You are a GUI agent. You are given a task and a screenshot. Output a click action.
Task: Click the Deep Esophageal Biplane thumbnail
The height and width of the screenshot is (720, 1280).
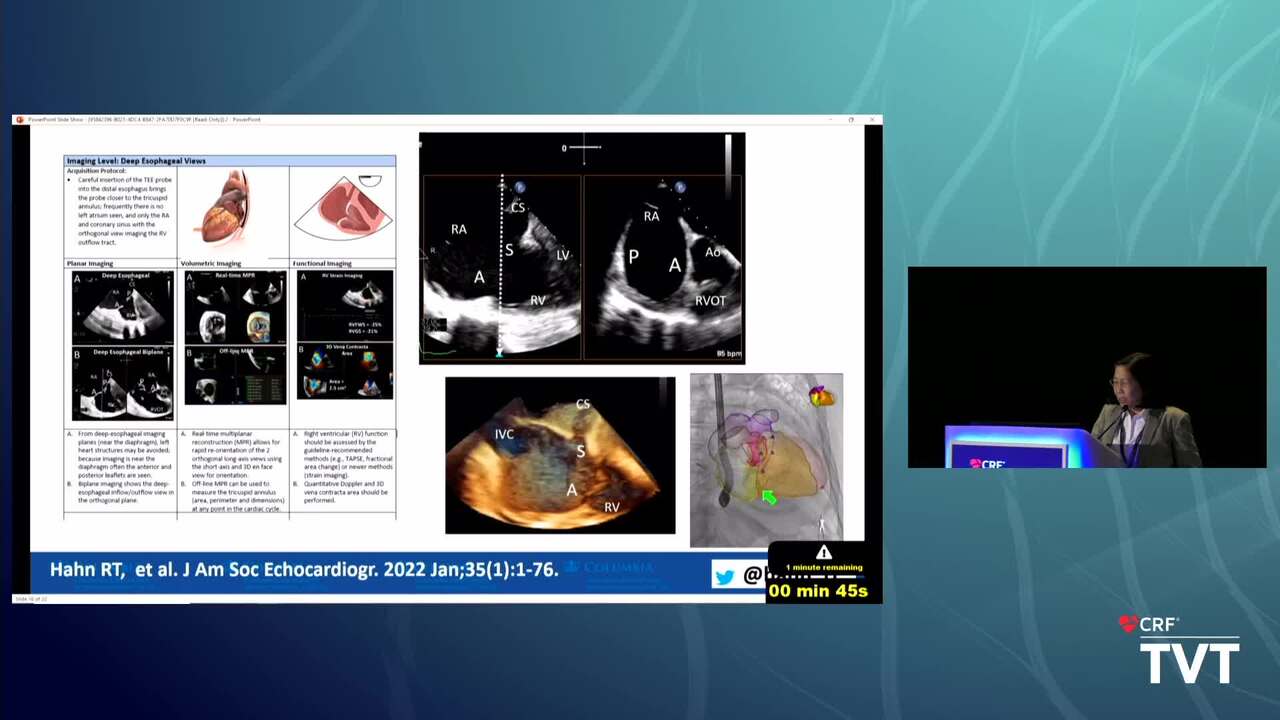pyautogui.click(x=122, y=384)
